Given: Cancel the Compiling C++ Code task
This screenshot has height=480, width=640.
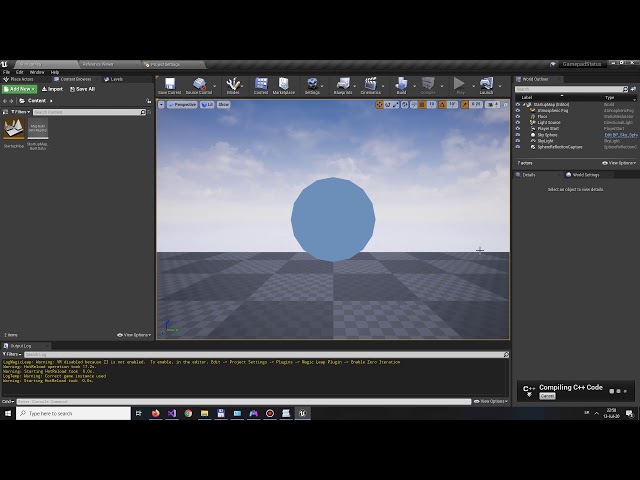Looking at the screenshot, I should pos(547,396).
